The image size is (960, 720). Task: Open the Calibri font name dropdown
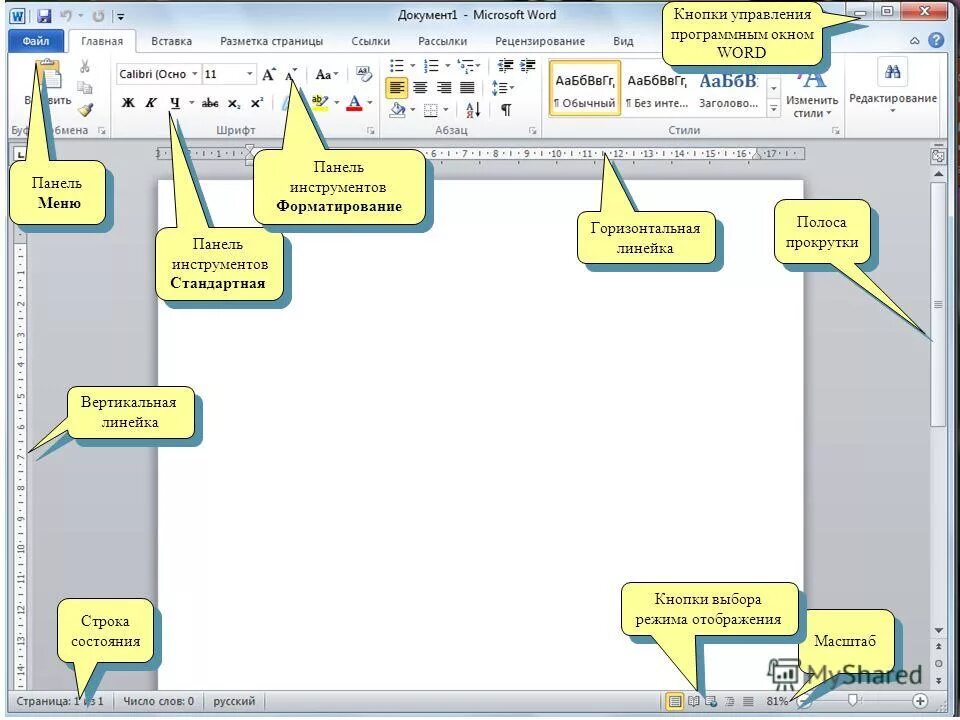[195, 74]
